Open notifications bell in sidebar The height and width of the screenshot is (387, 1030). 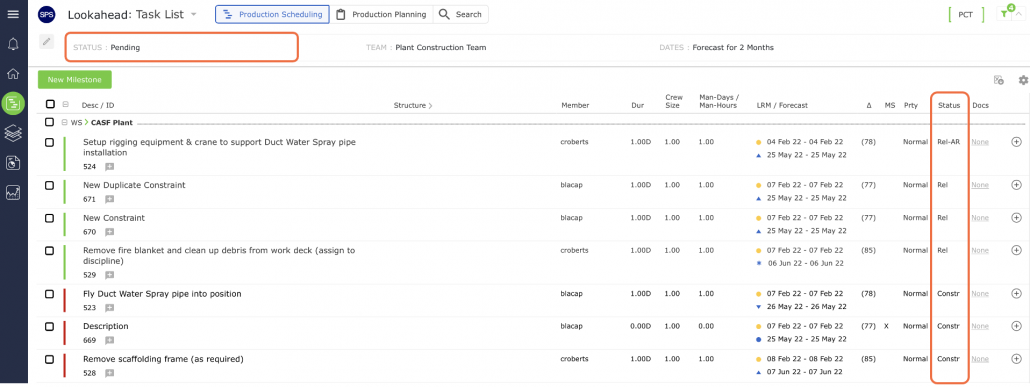tap(13, 45)
